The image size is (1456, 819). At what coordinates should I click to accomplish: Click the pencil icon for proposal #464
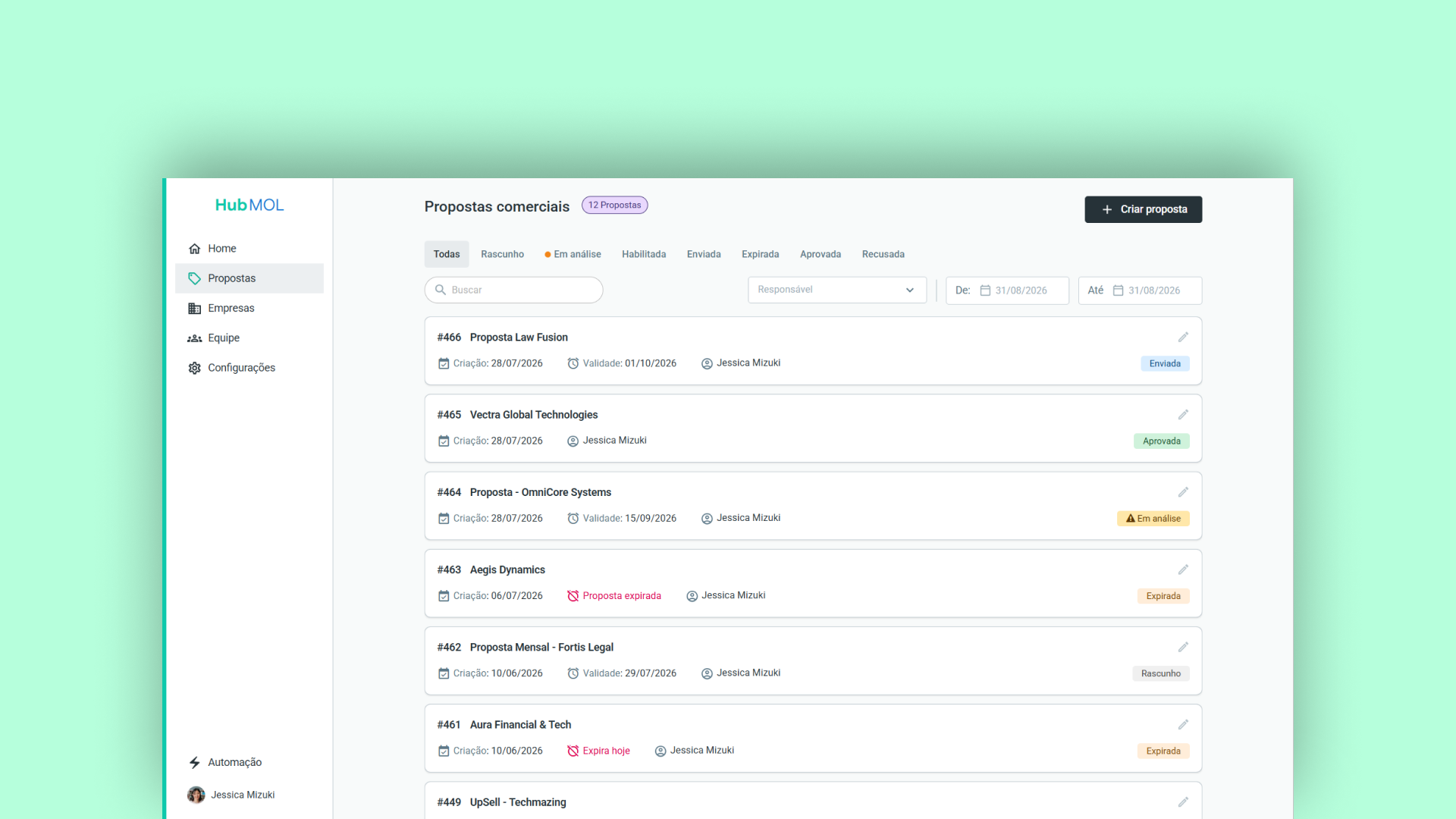1183,491
